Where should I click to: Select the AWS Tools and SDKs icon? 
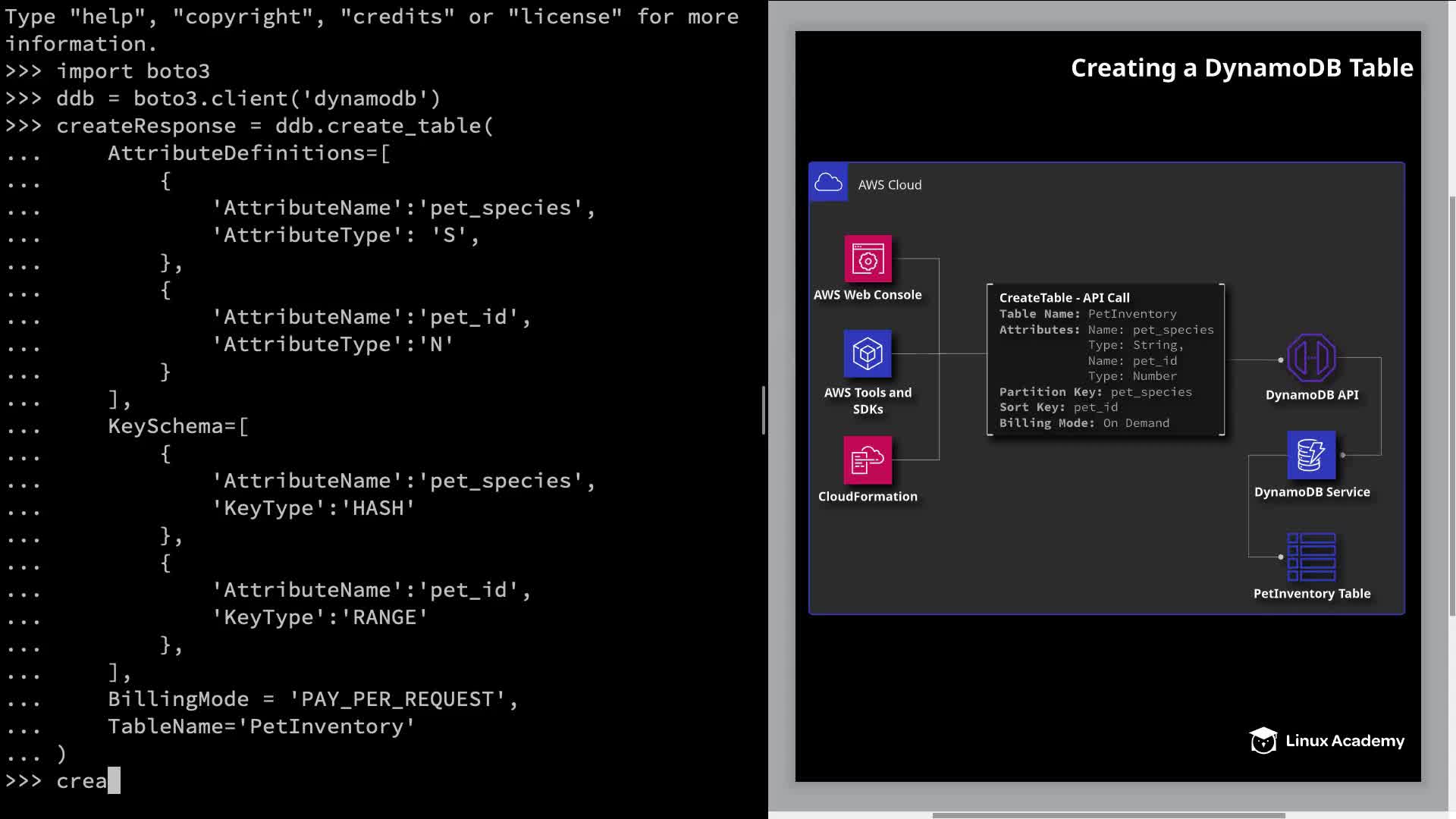[868, 354]
